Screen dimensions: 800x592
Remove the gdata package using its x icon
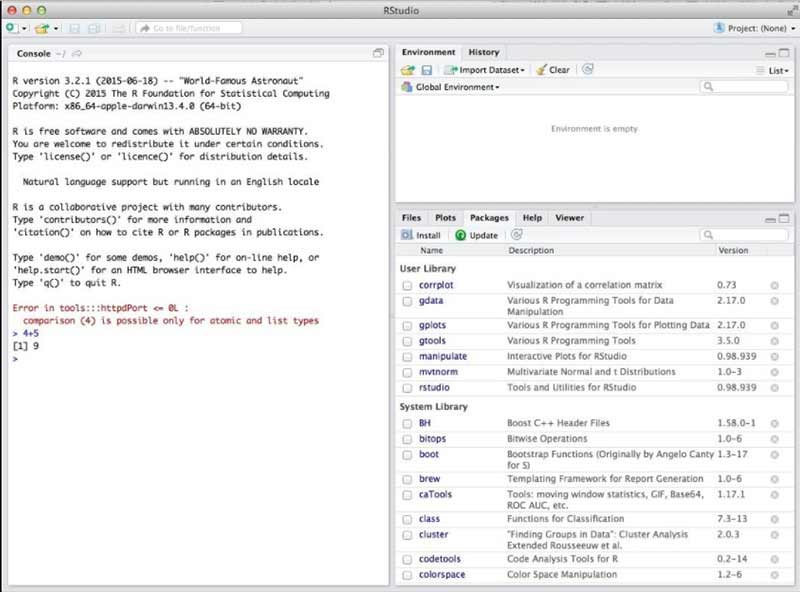(x=774, y=301)
